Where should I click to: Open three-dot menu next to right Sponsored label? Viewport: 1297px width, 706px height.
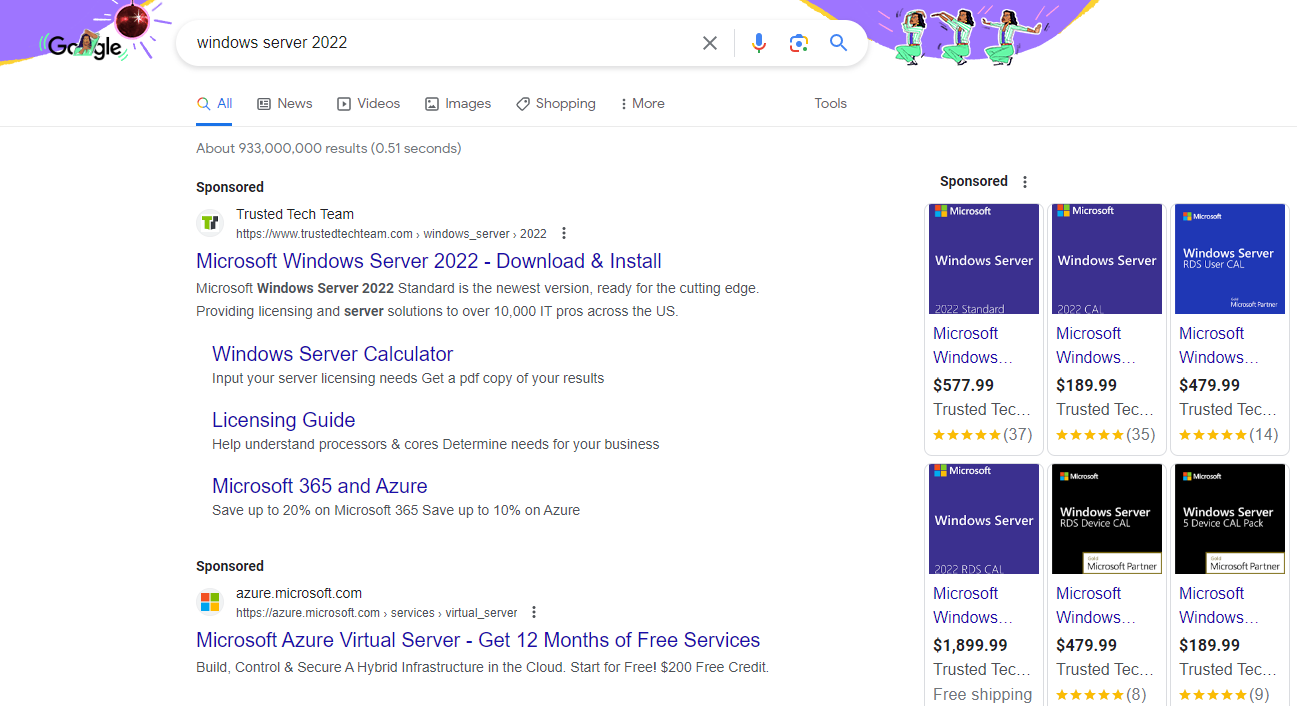1025,182
